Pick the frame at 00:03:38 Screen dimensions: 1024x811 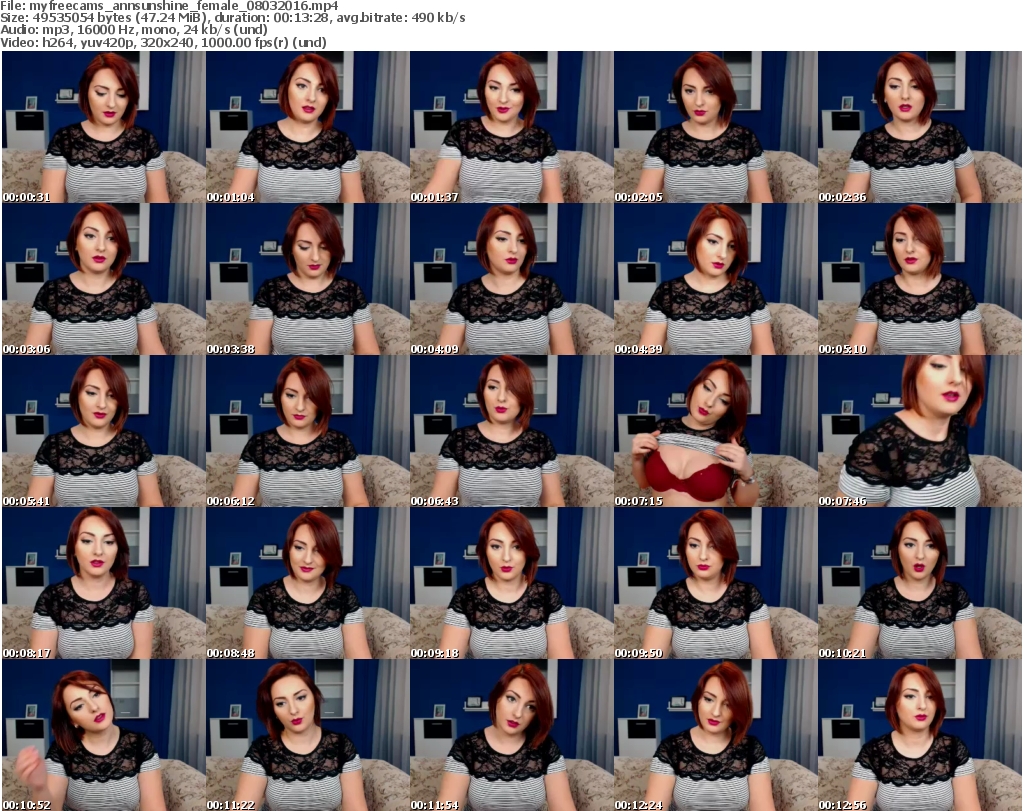[x=308, y=279]
